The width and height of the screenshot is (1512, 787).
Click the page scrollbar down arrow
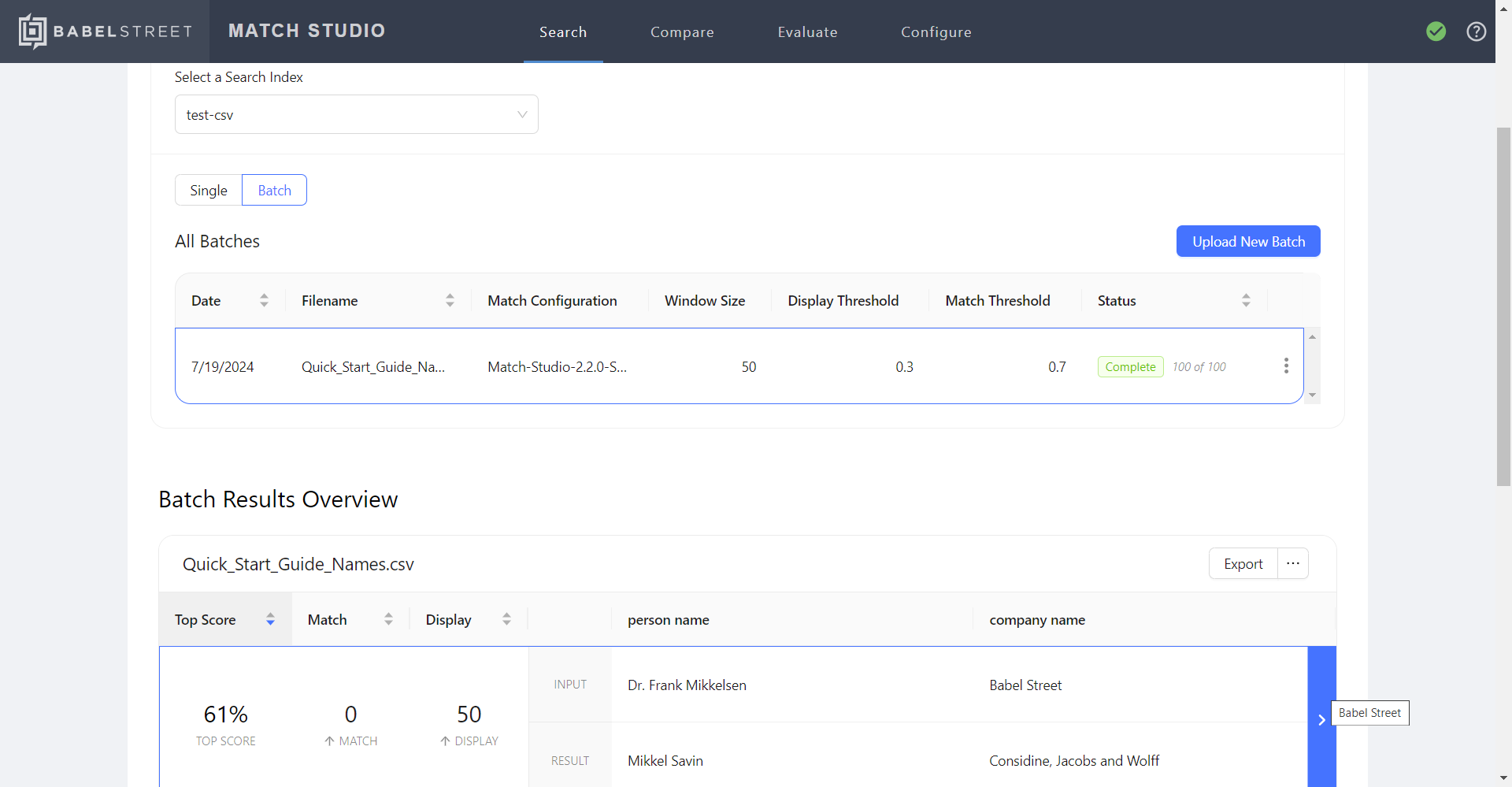(1503, 778)
